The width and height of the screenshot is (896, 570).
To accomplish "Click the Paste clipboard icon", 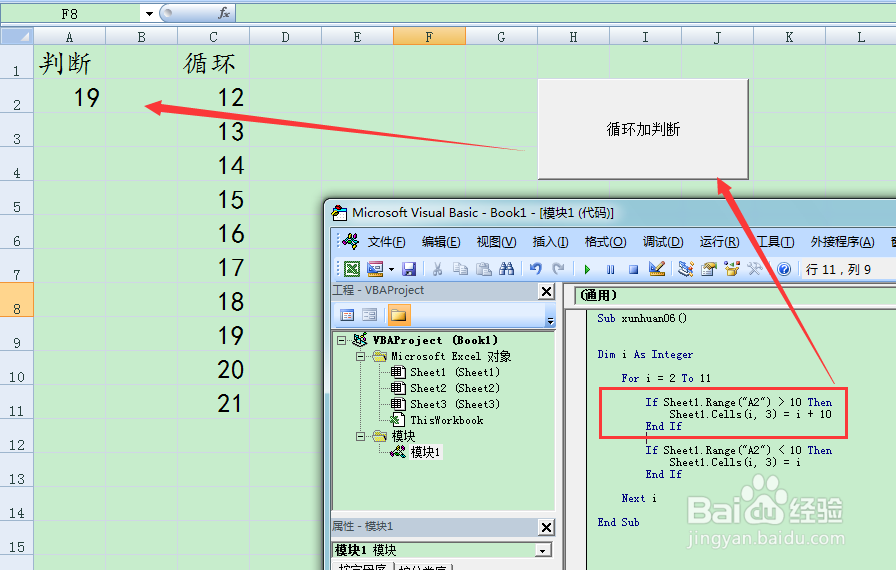I will tap(483, 268).
